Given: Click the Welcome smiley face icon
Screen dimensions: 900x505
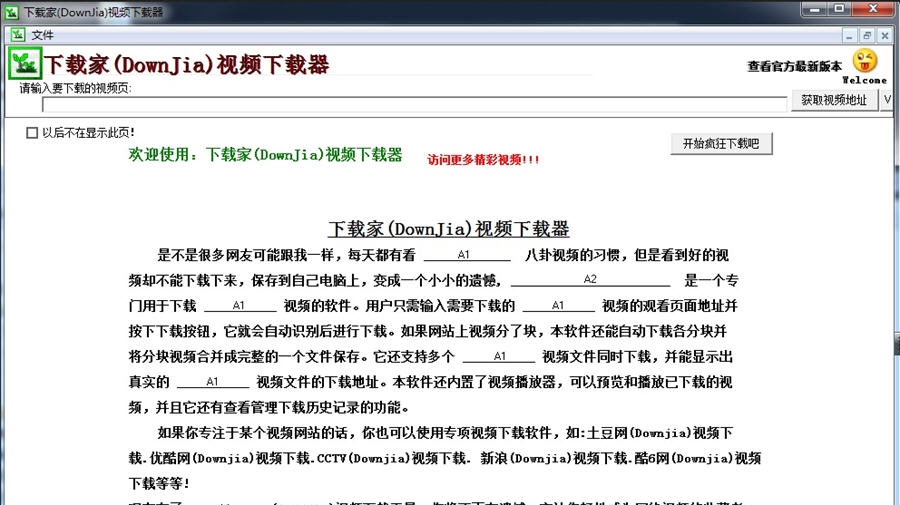Looking at the screenshot, I should point(864,61).
